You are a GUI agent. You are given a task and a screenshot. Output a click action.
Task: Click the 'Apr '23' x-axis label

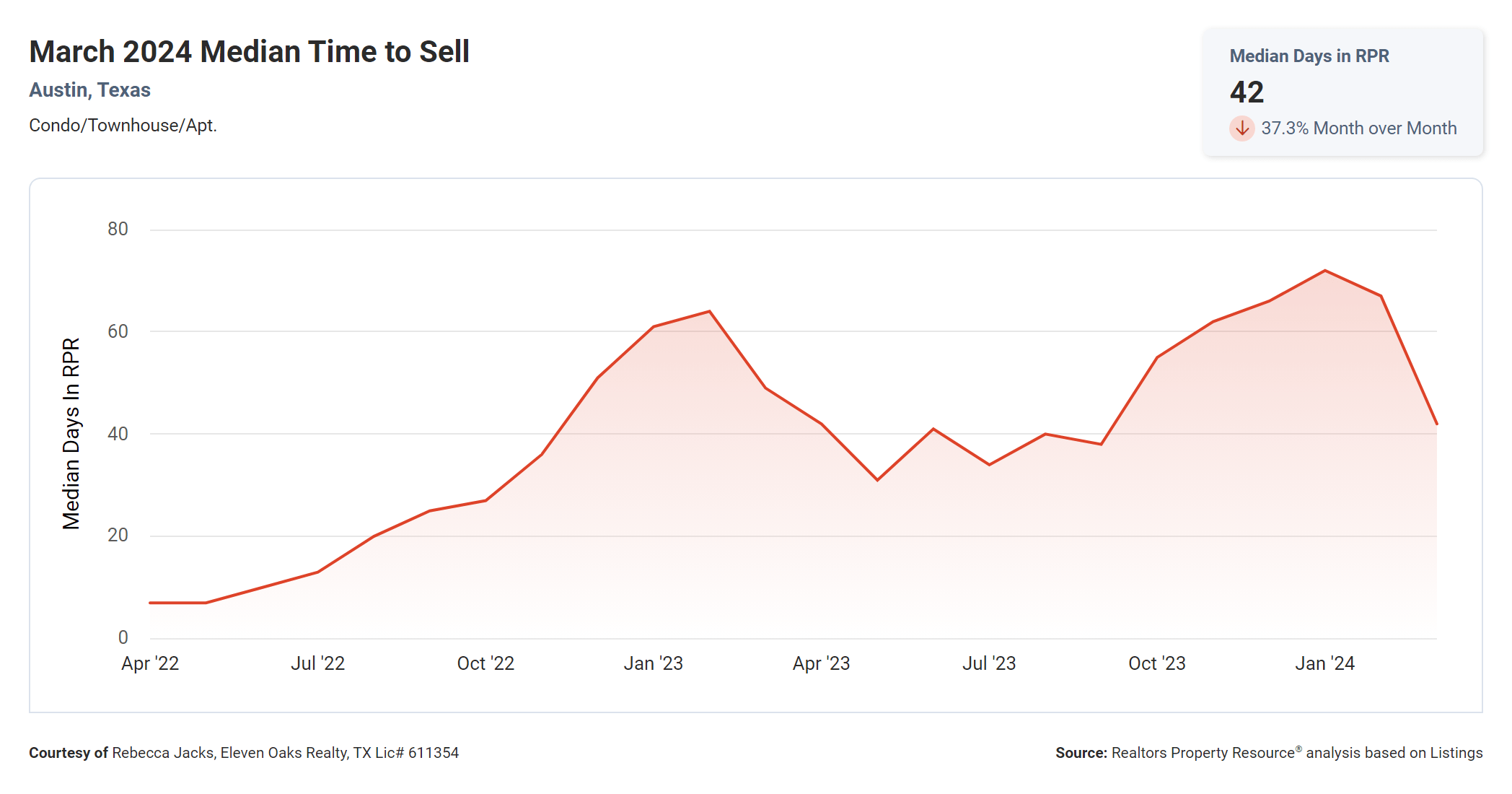click(821, 663)
